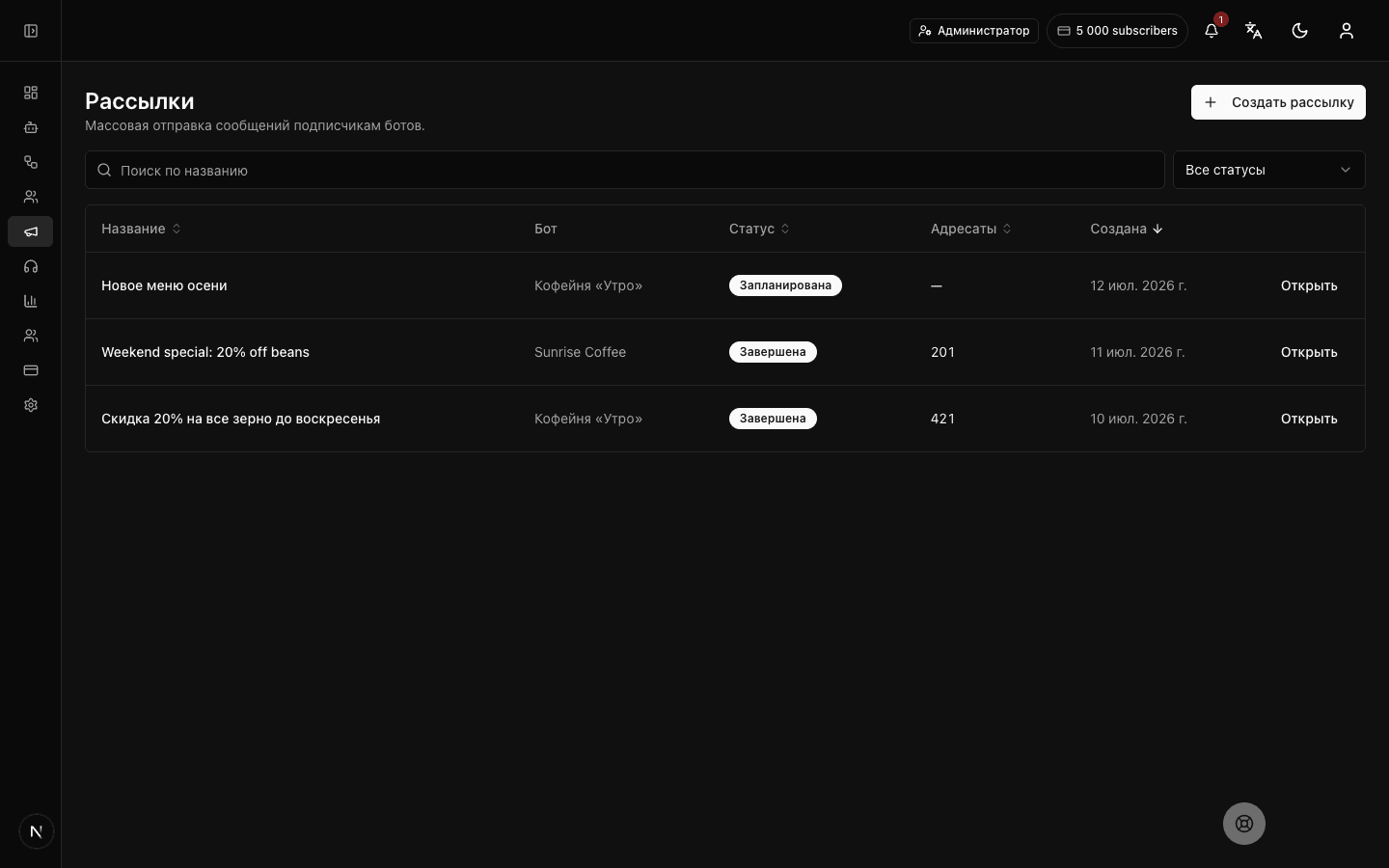Click the recipients count «421»
This screenshot has height=868, width=1389.
[x=942, y=419]
